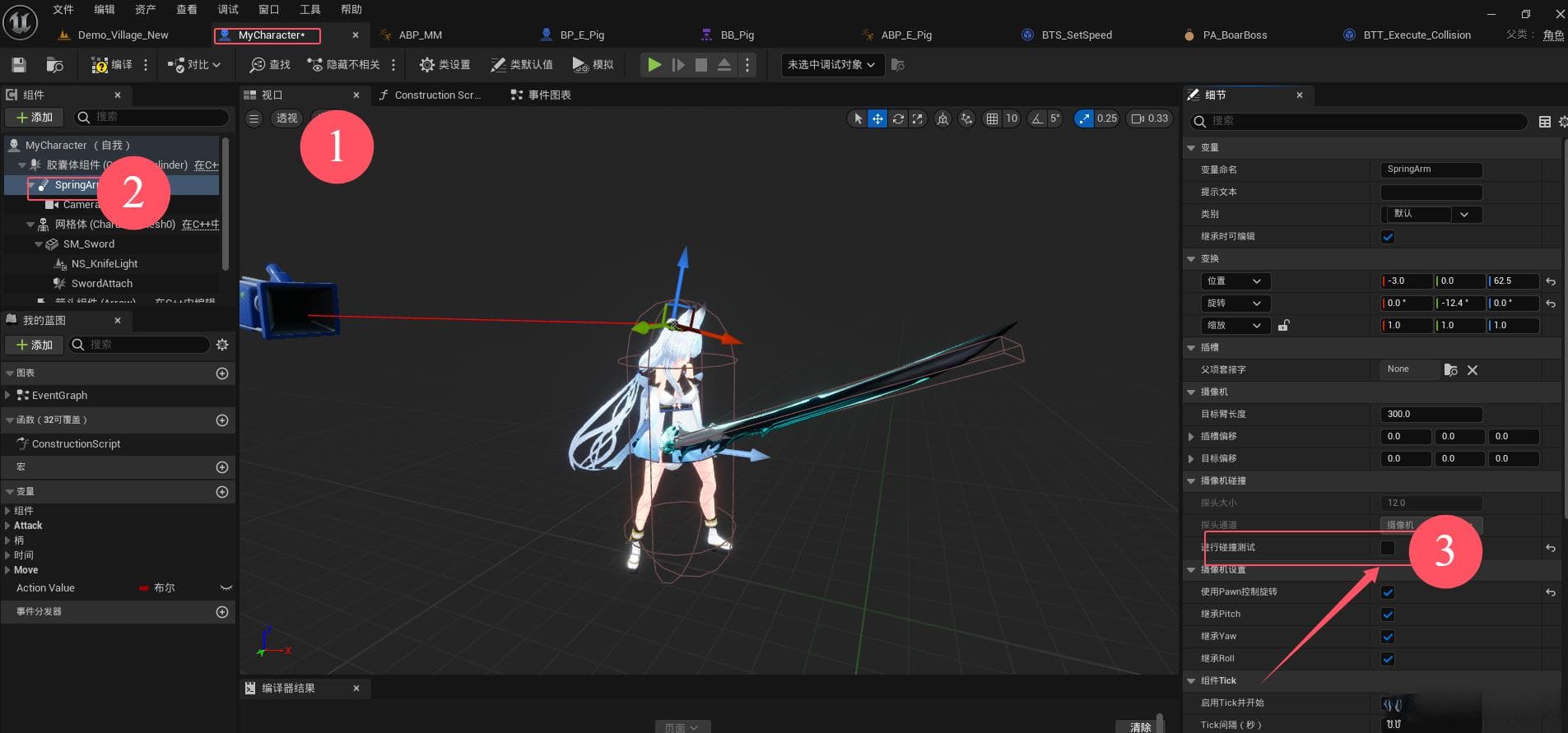1568x733 pixels.
Task: Open the 窗口 menu
Action: pyautogui.click(x=269, y=10)
